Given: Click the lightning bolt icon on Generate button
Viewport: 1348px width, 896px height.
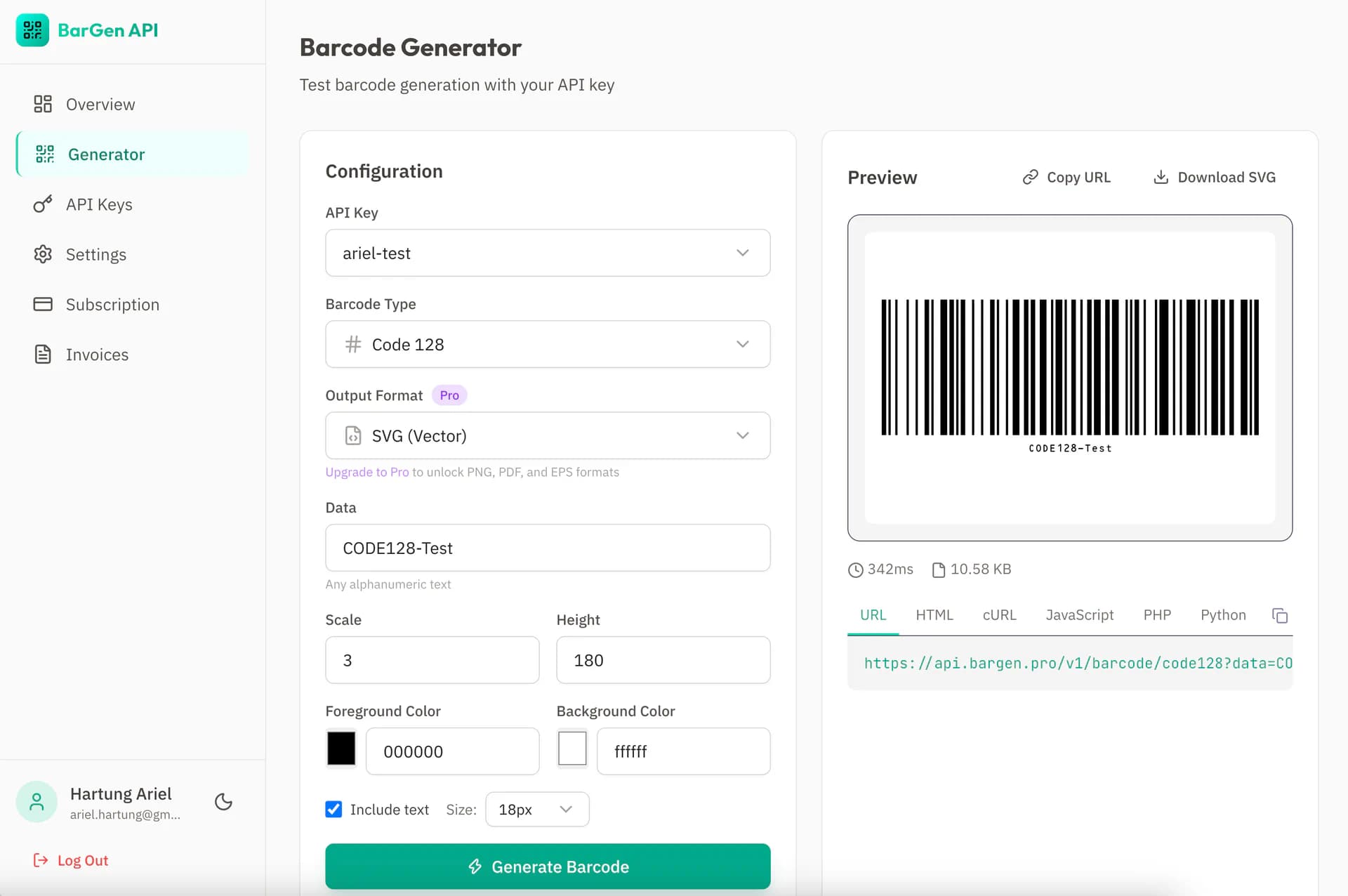Looking at the screenshot, I should (x=475, y=867).
